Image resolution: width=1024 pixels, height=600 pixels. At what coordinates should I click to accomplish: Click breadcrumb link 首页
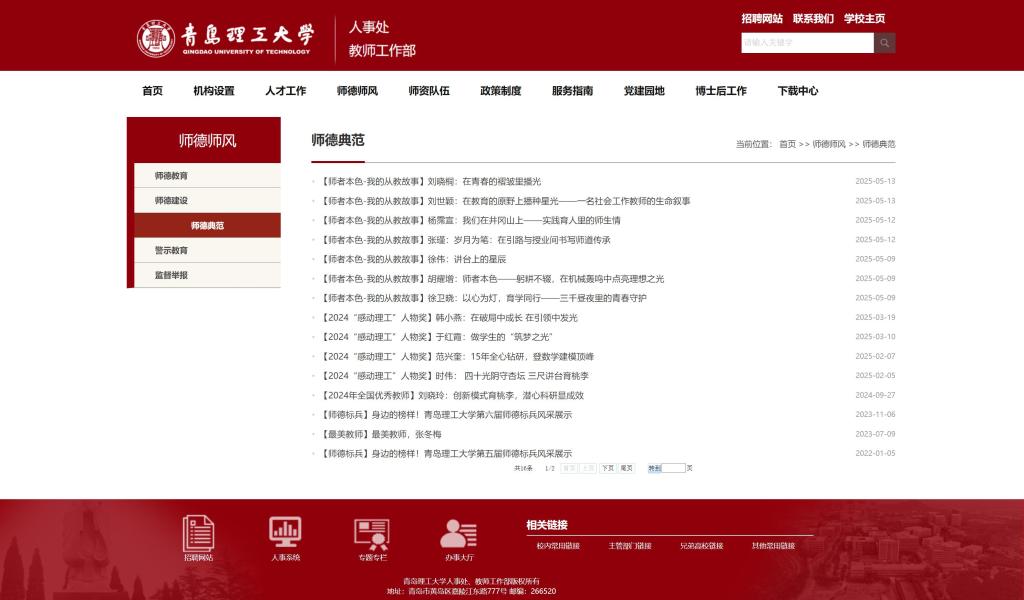[x=787, y=144]
